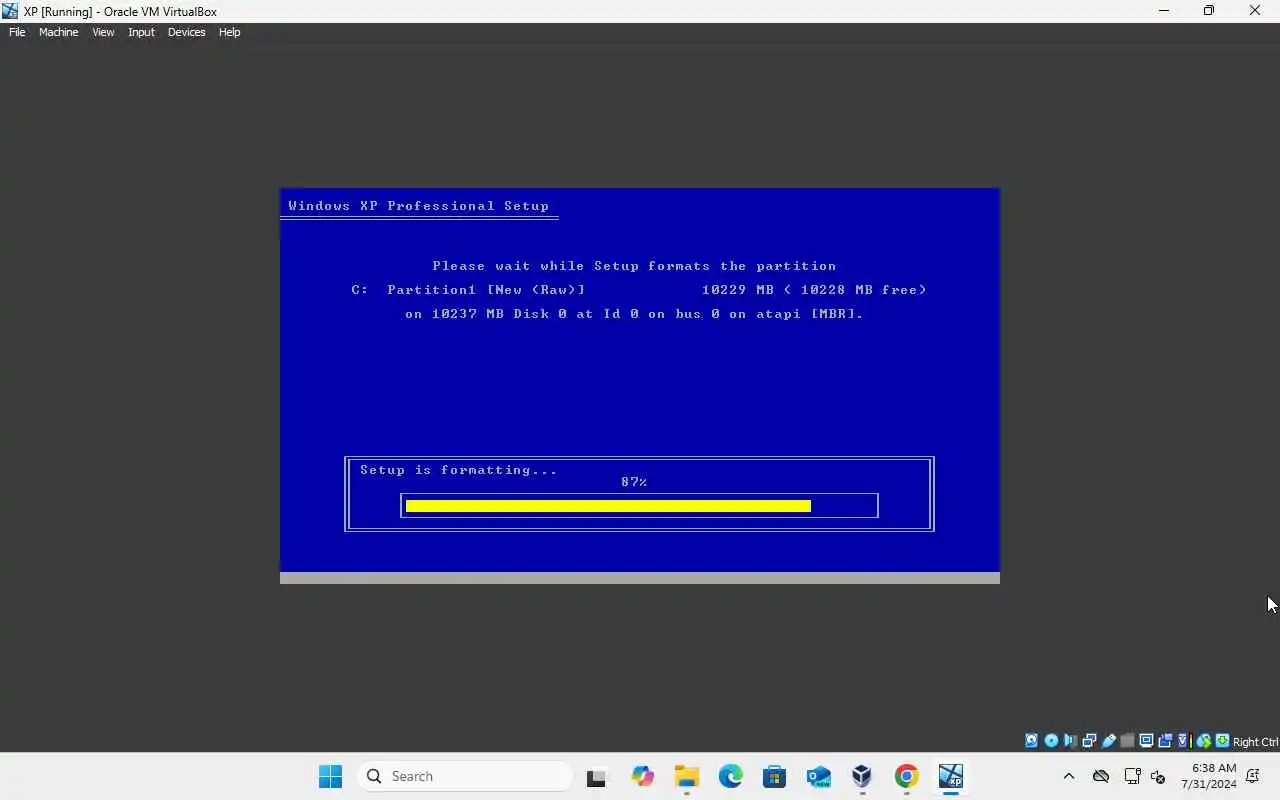Click the Right Ctrl host key label

[1256, 742]
